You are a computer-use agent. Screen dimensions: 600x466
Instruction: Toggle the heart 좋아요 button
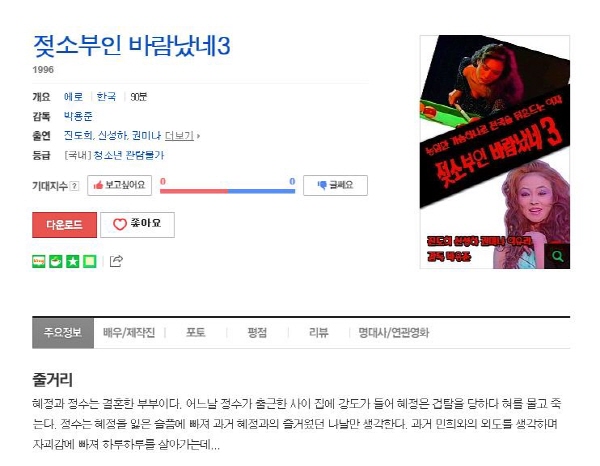click(137, 225)
